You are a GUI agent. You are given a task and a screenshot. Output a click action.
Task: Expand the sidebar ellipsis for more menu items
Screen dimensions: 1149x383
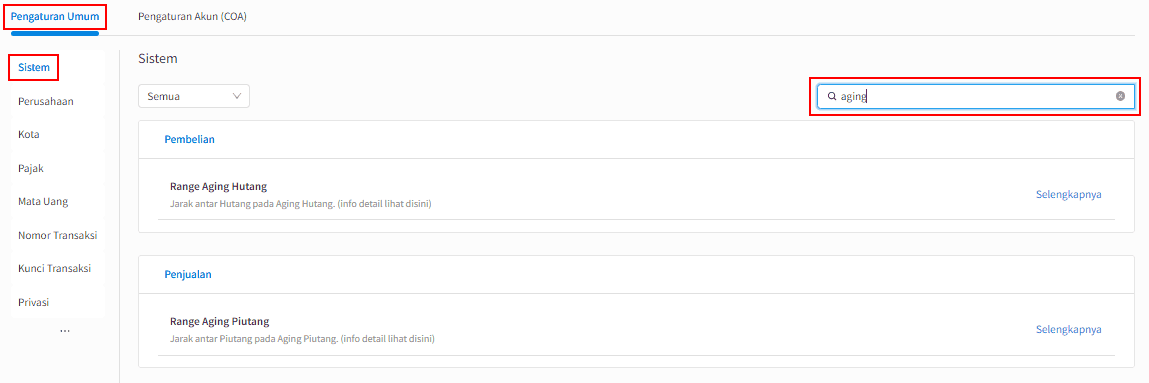tap(64, 331)
